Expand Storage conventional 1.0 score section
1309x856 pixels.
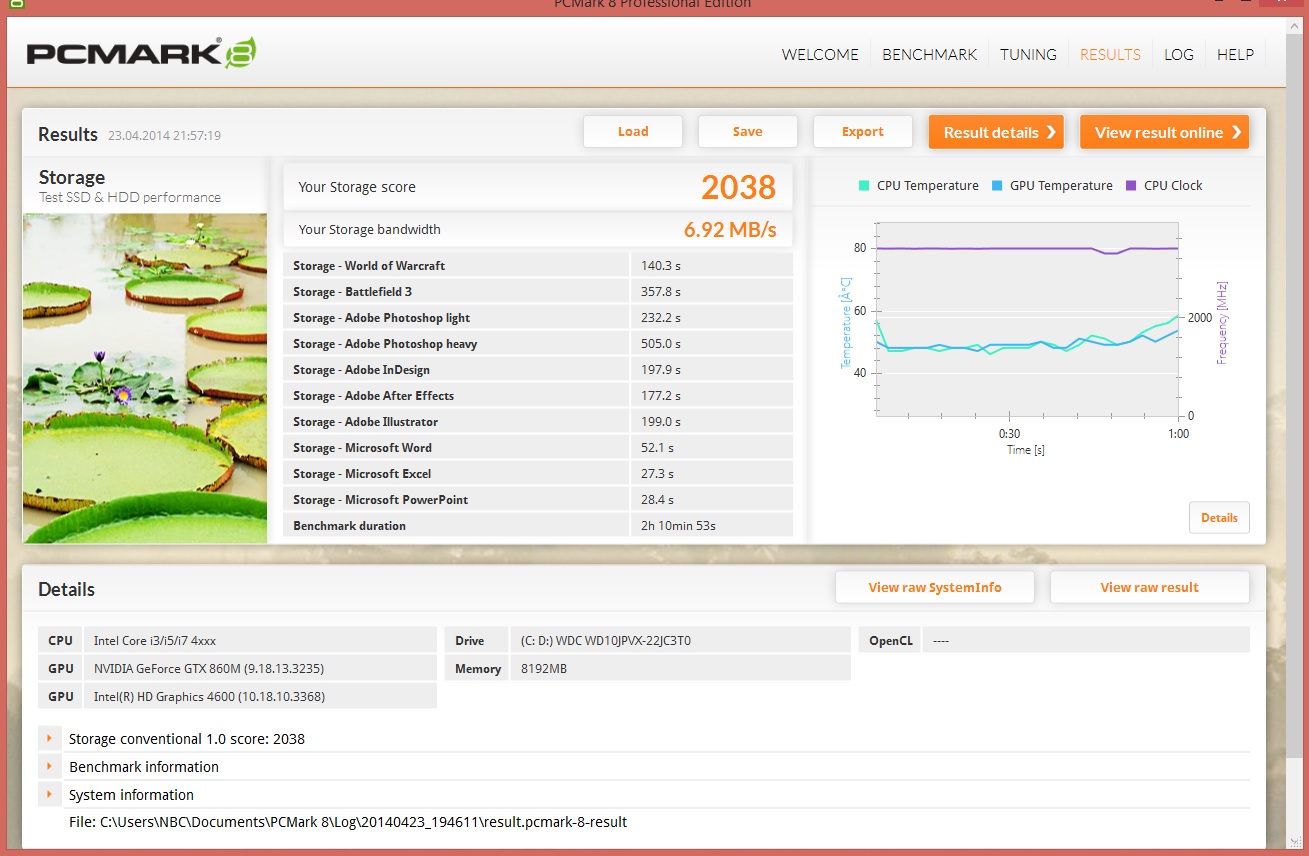coord(48,739)
